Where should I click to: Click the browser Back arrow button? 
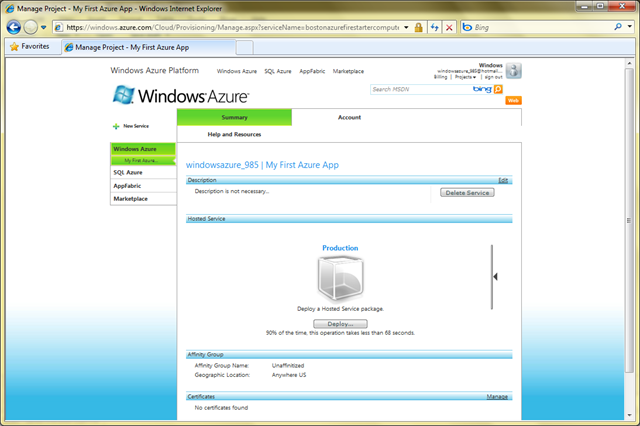[11, 27]
